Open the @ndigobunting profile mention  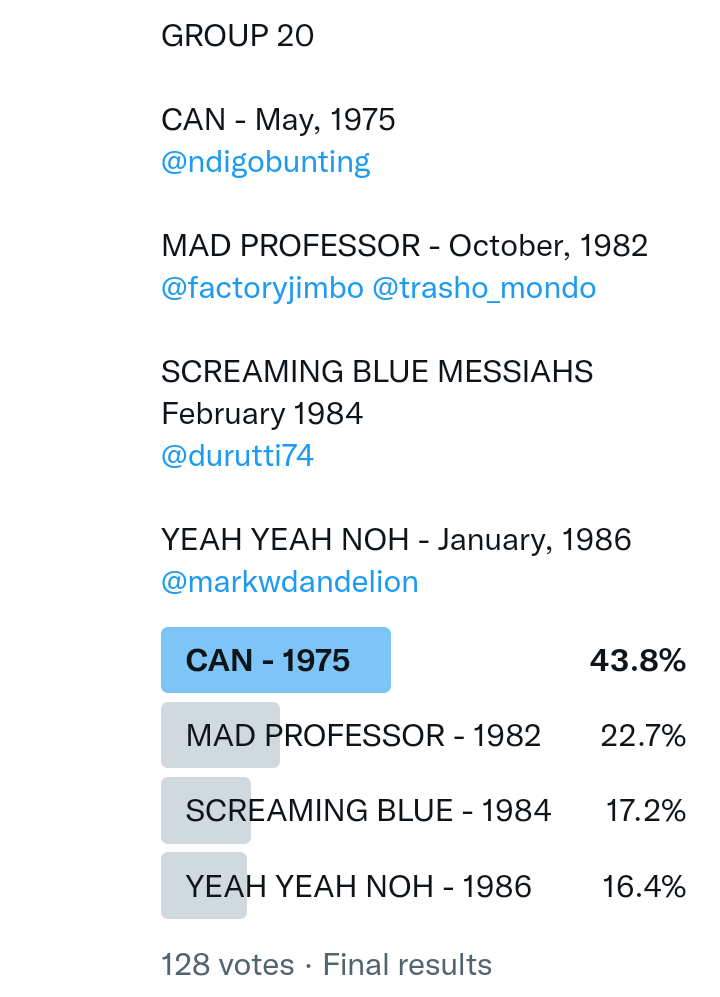tap(265, 162)
